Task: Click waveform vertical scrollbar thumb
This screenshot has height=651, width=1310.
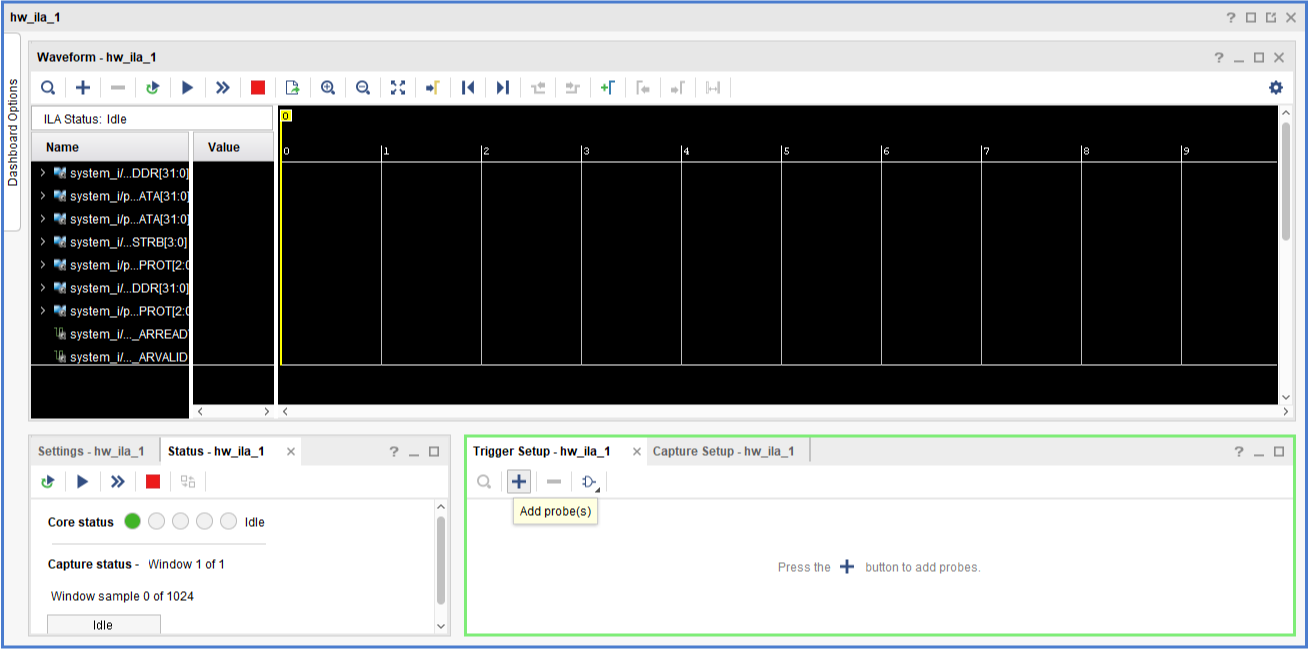Action: 1286,180
